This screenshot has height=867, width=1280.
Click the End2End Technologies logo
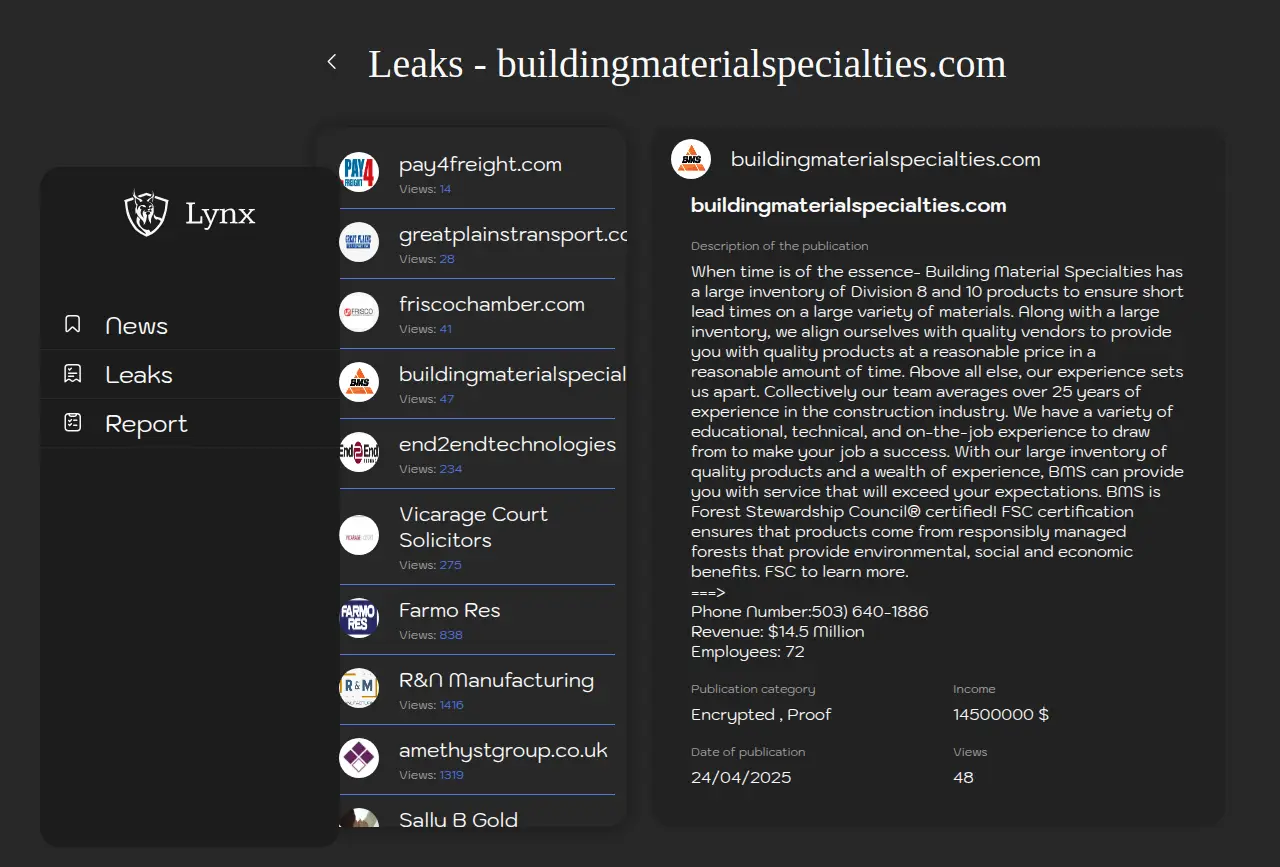359,452
